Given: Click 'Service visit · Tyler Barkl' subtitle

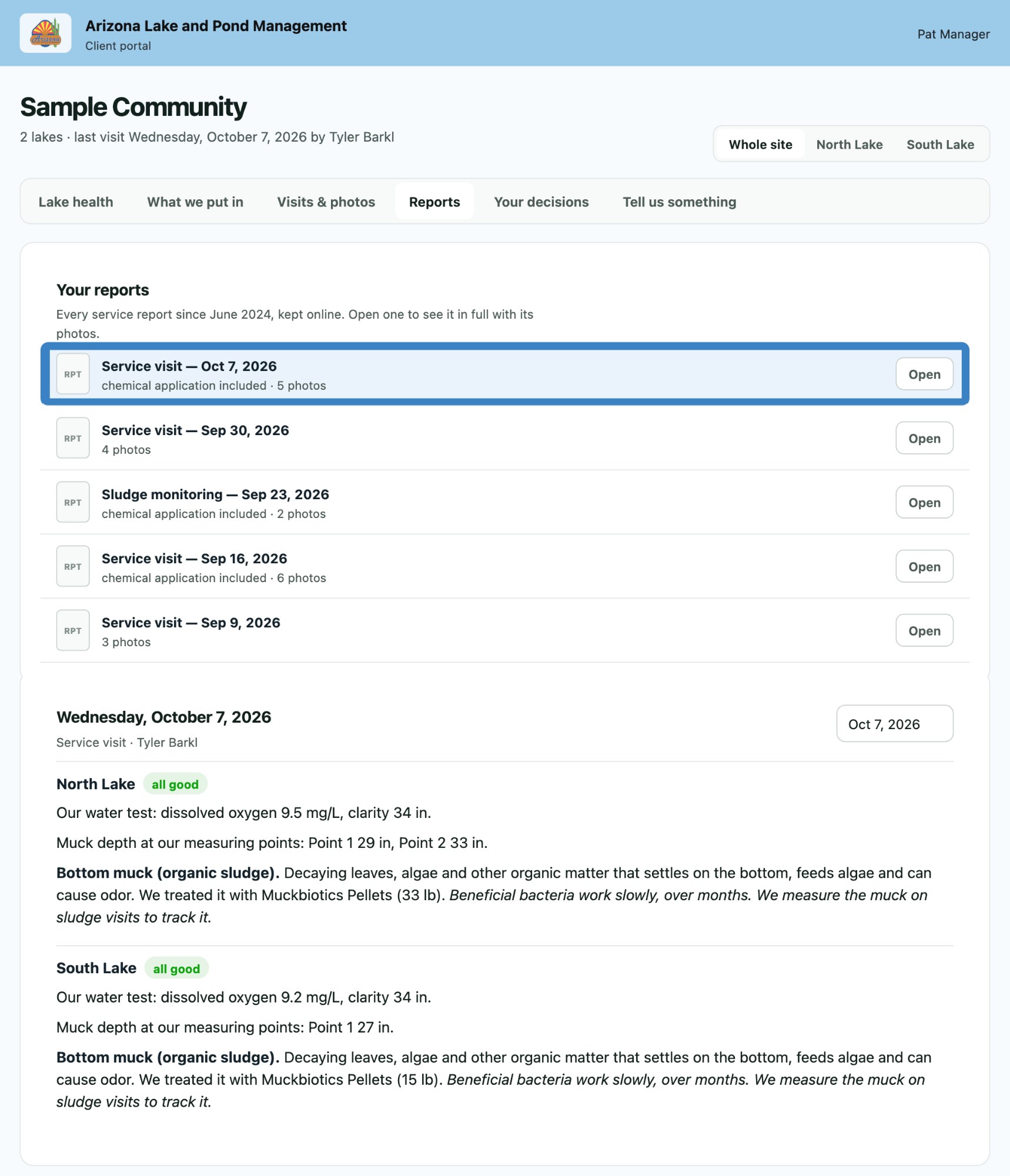Looking at the screenshot, I should click(127, 743).
